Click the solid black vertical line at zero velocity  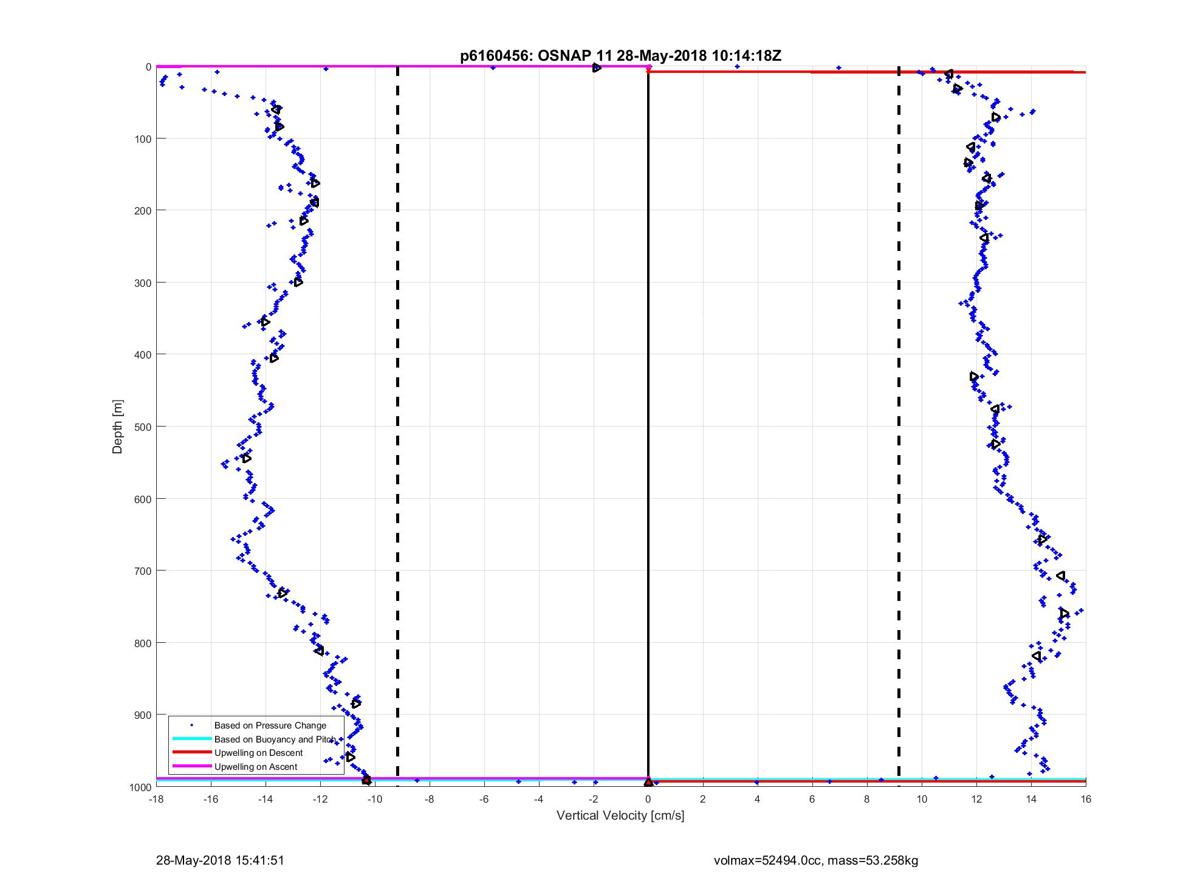(x=648, y=427)
